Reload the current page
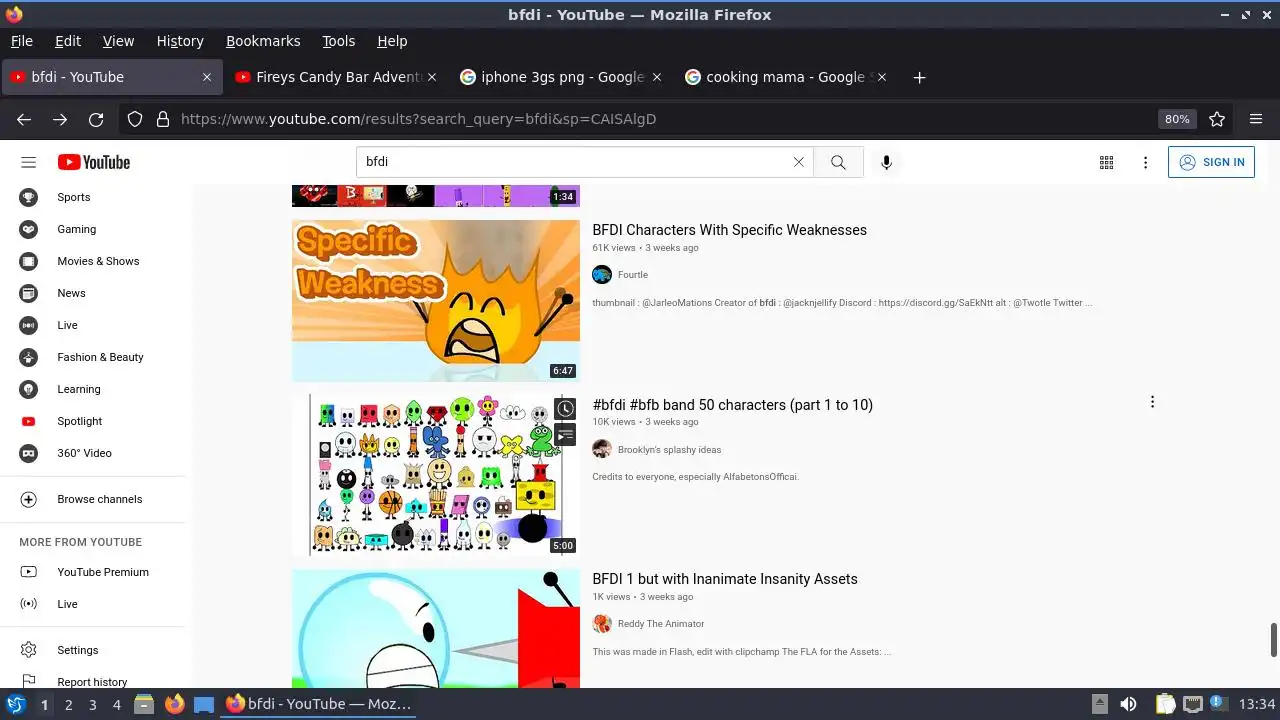 (x=96, y=119)
